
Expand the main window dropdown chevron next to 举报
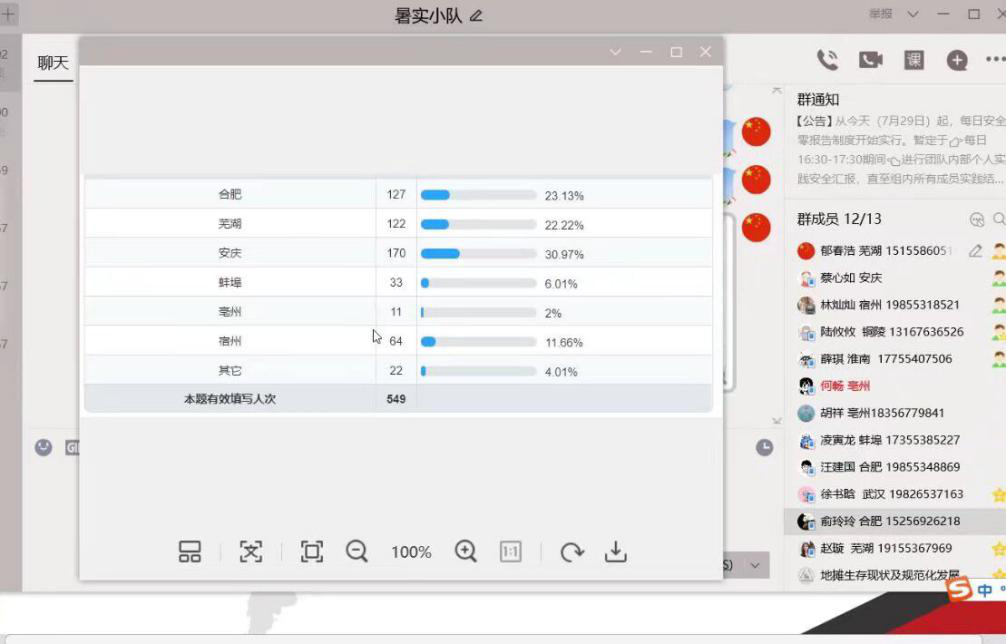point(912,14)
